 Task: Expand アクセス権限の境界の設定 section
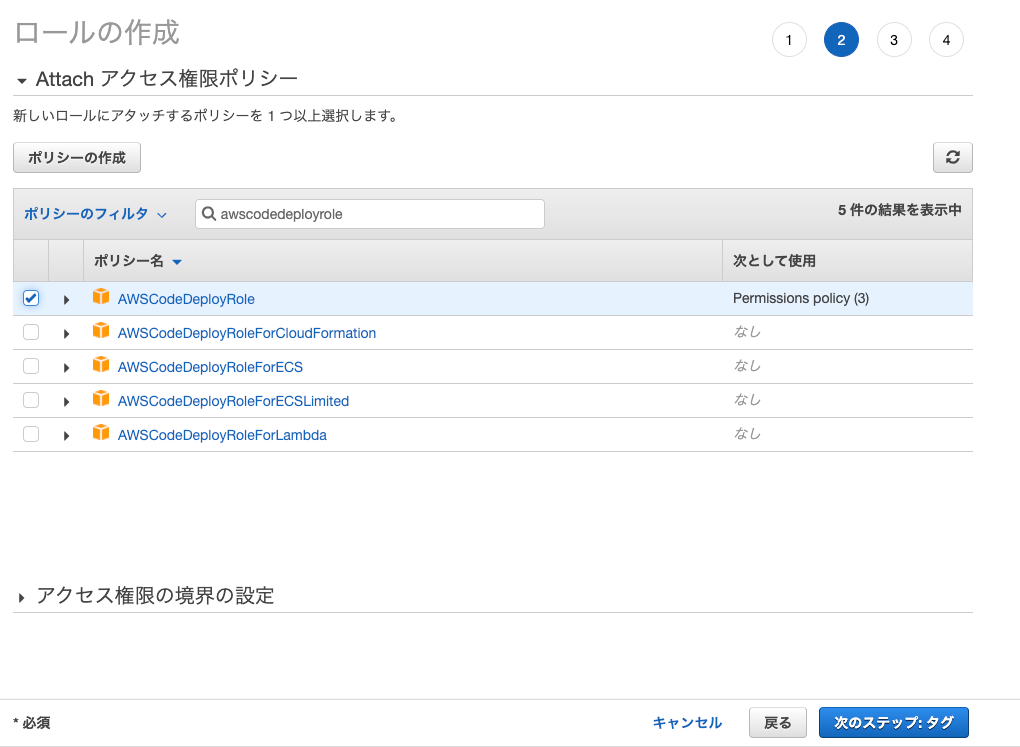pyautogui.click(x=19, y=594)
